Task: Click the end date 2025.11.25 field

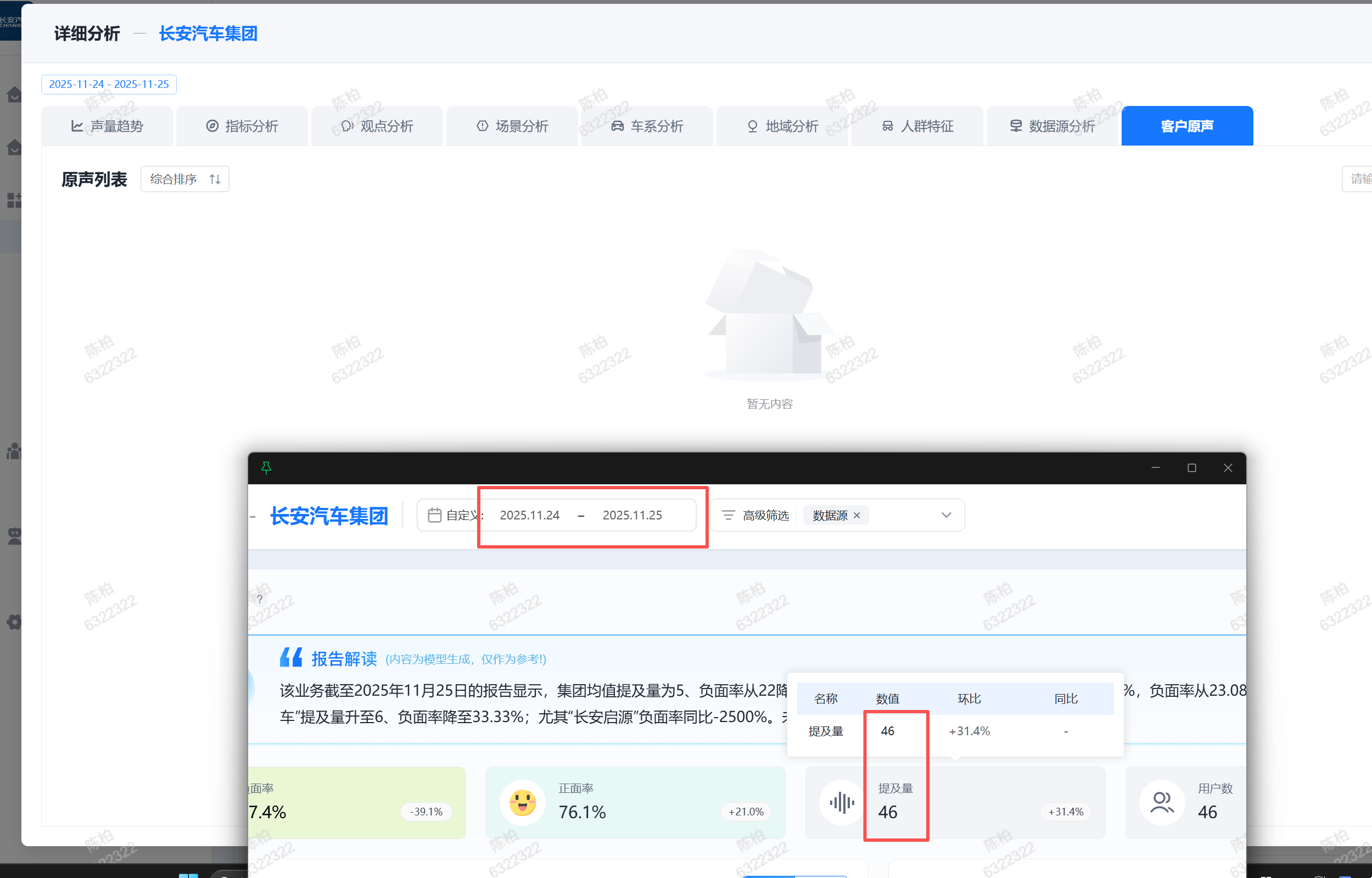Action: click(x=632, y=515)
